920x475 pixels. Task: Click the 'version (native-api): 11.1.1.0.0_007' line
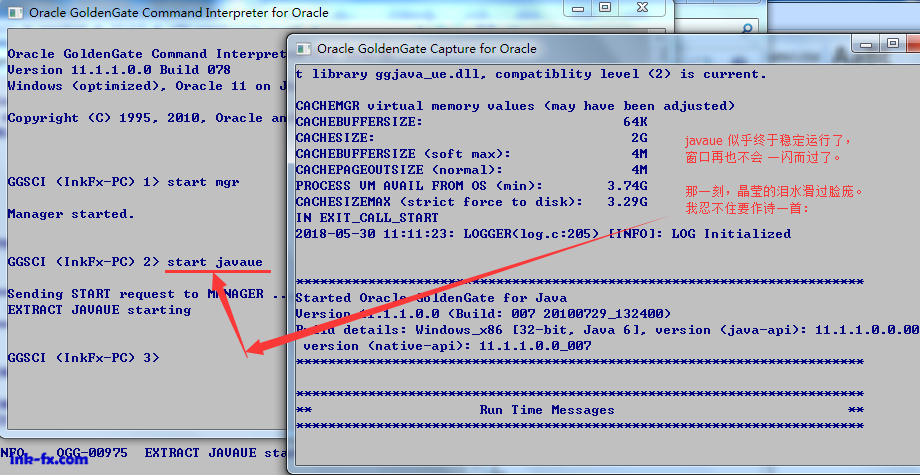(447, 346)
